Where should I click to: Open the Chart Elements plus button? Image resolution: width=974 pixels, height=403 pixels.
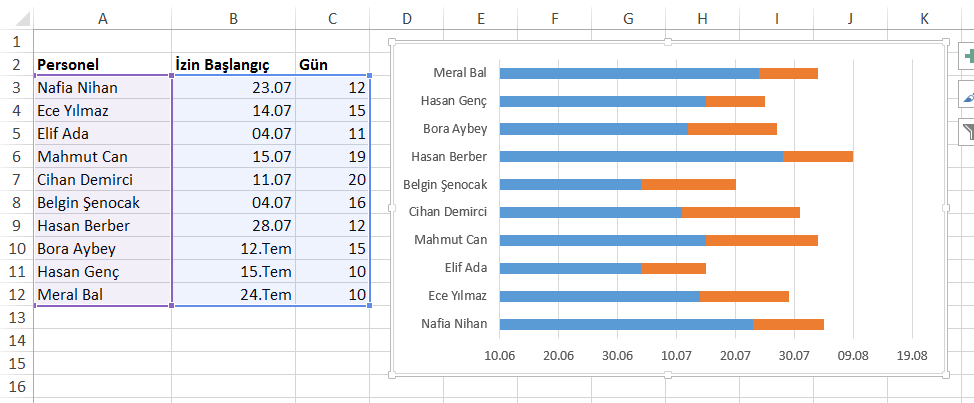[966, 58]
